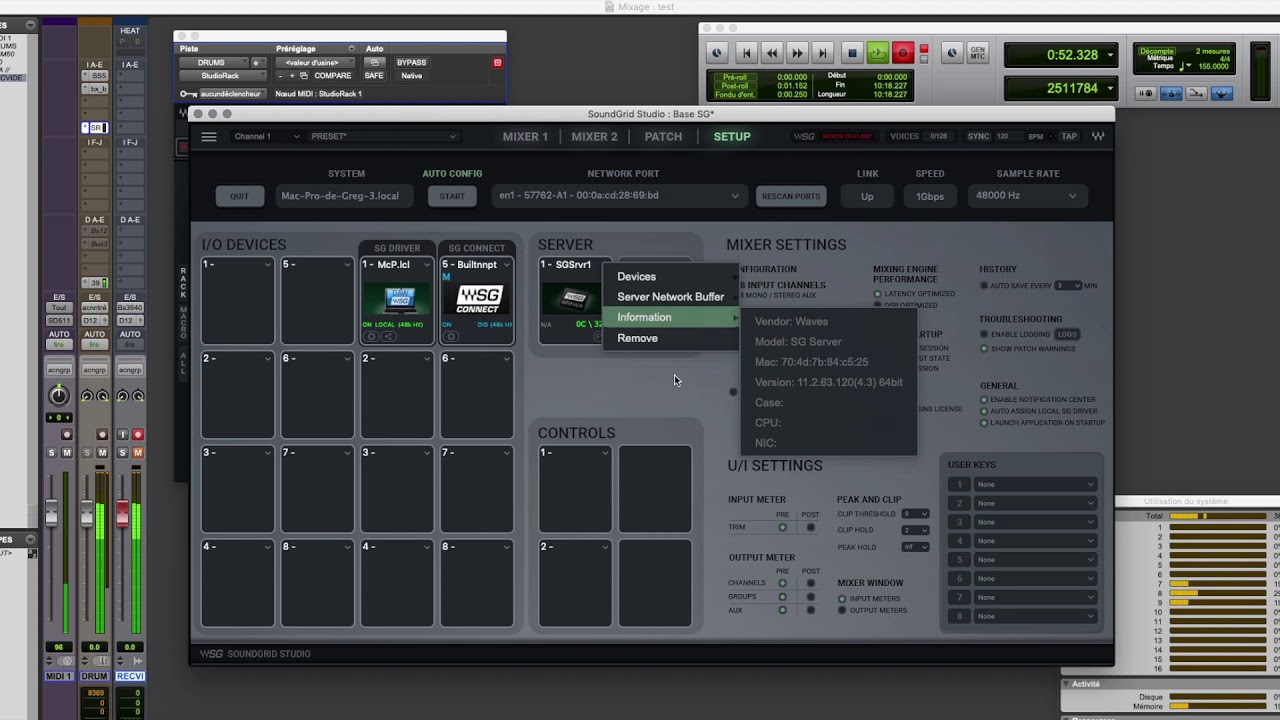The image size is (1280, 720).
Task: Click the online button left of rewind controls
Action: click(x=717, y=53)
